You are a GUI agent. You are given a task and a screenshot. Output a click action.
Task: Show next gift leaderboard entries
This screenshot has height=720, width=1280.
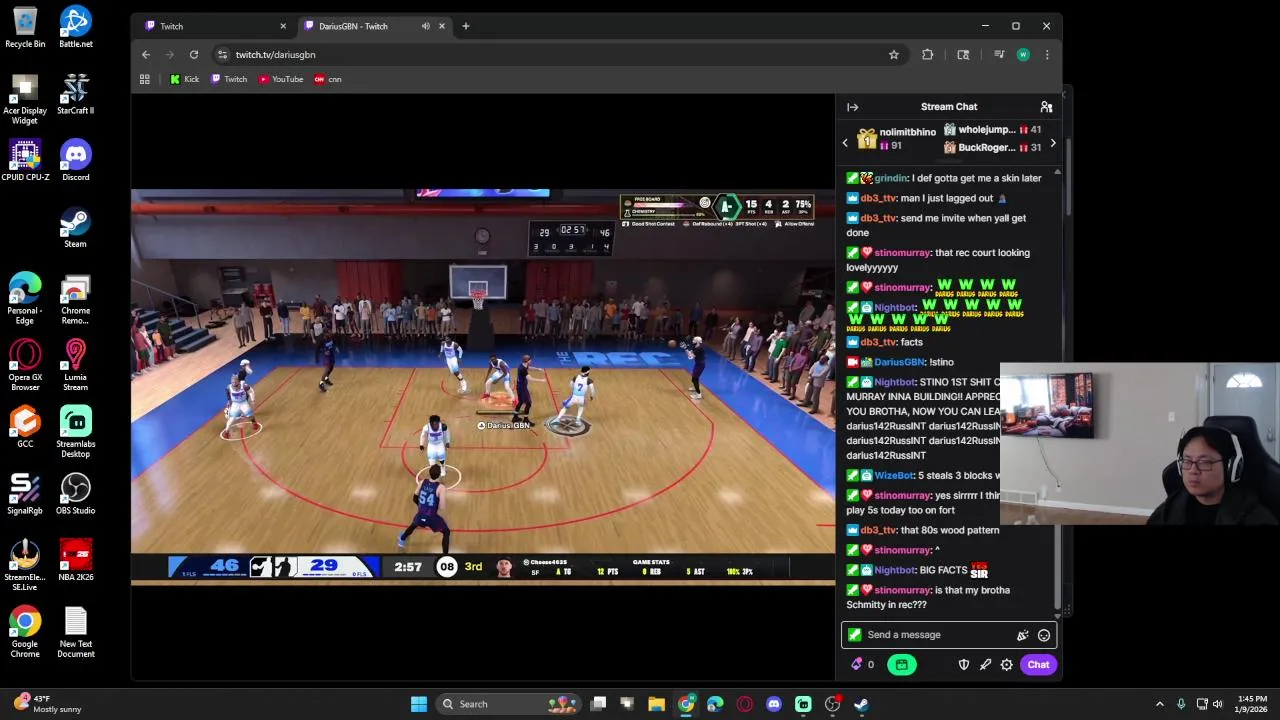point(1052,143)
